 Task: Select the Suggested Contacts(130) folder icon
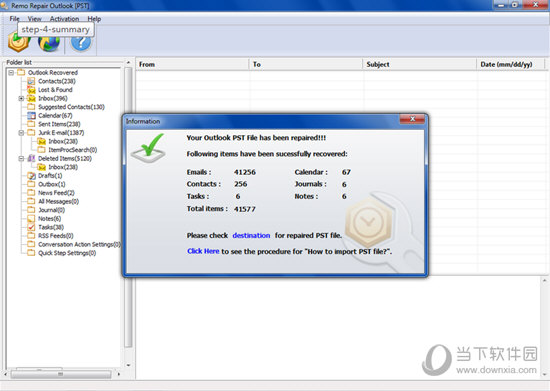(31, 107)
